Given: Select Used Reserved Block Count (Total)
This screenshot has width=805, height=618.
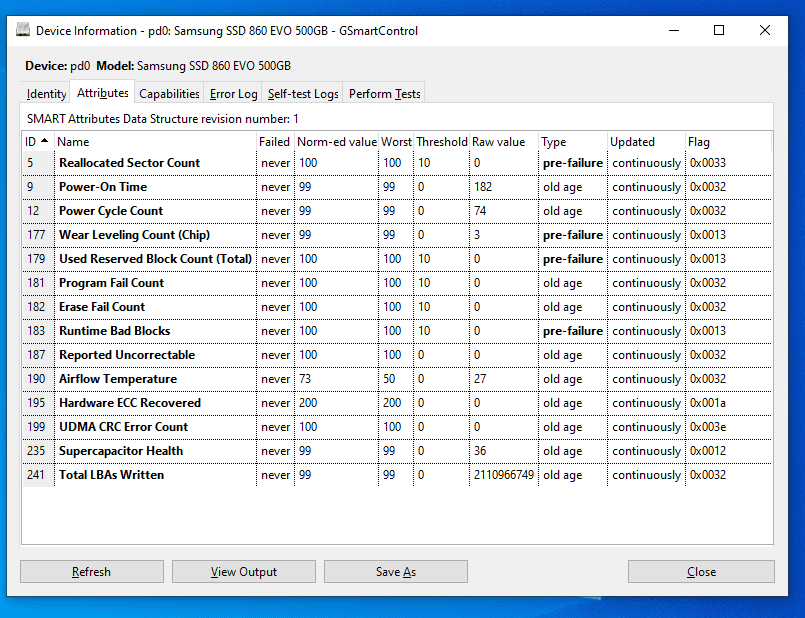Looking at the screenshot, I should (x=397, y=259).
